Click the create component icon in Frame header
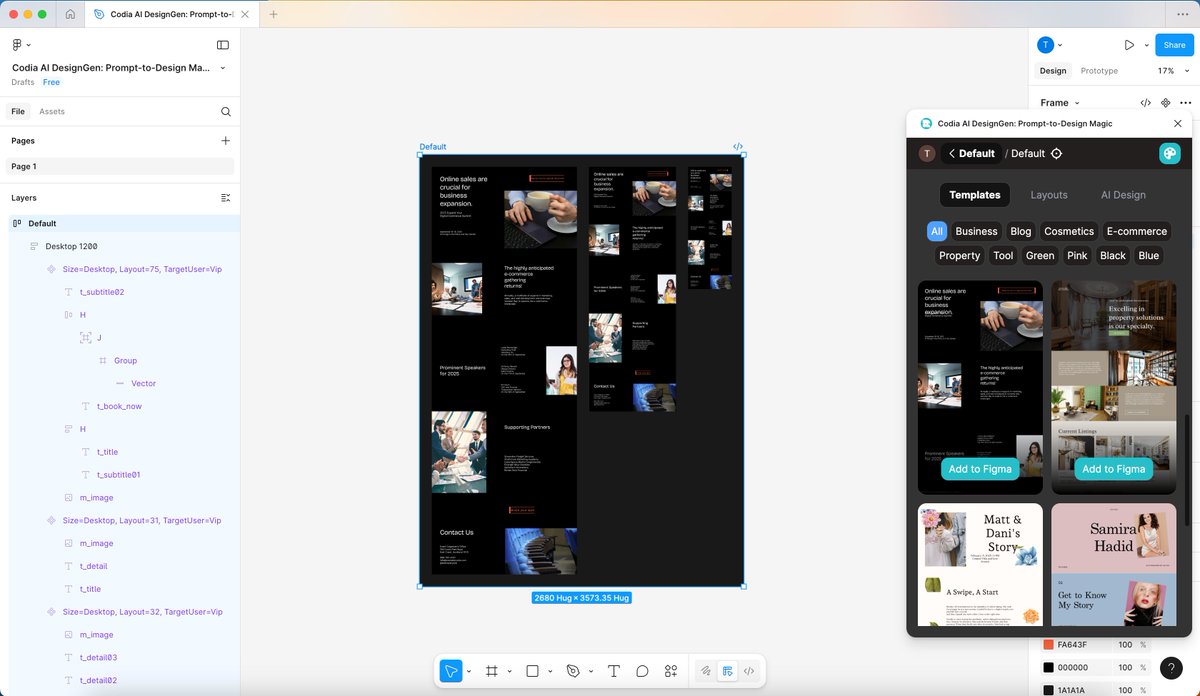This screenshot has height=696, width=1200. pos(1166,103)
